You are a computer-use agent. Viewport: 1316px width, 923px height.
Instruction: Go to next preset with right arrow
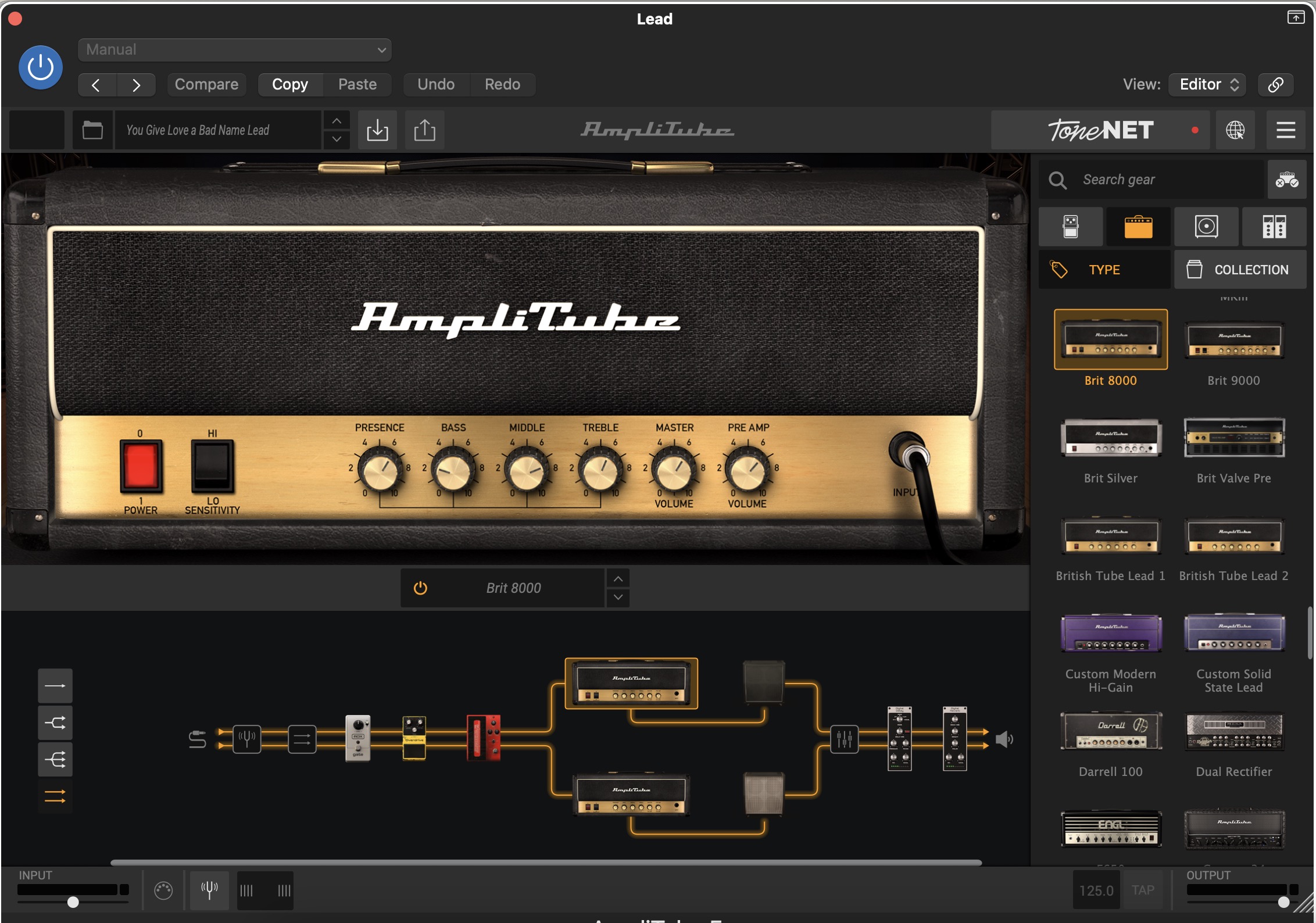[136, 85]
